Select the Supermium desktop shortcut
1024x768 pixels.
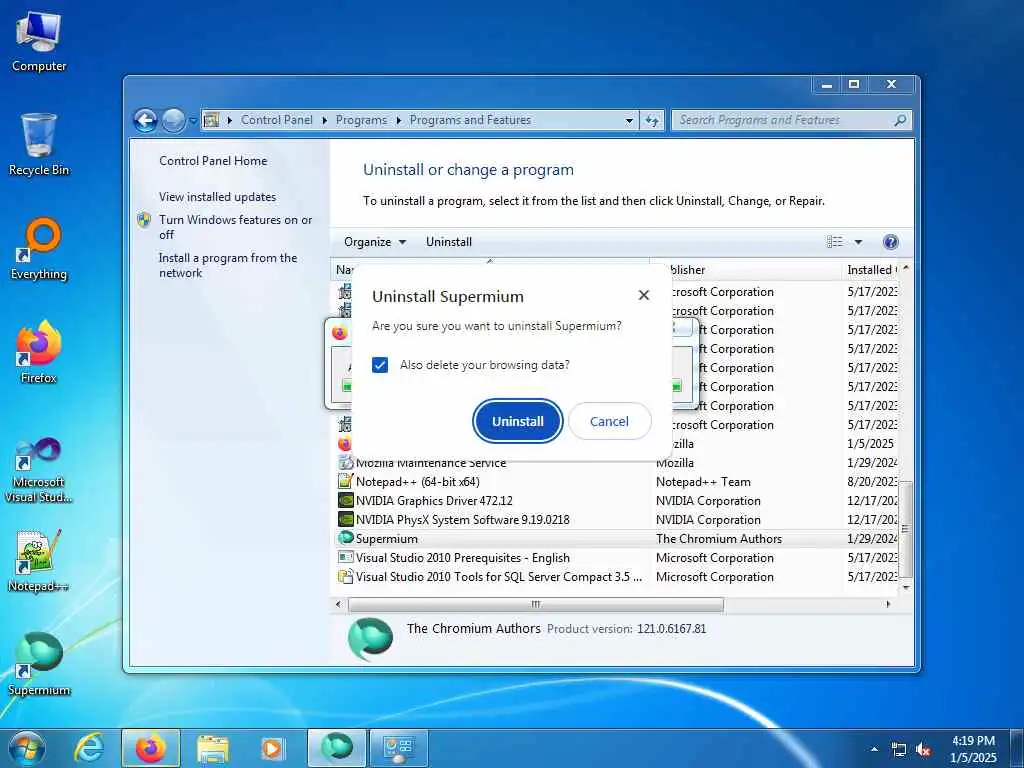39,664
